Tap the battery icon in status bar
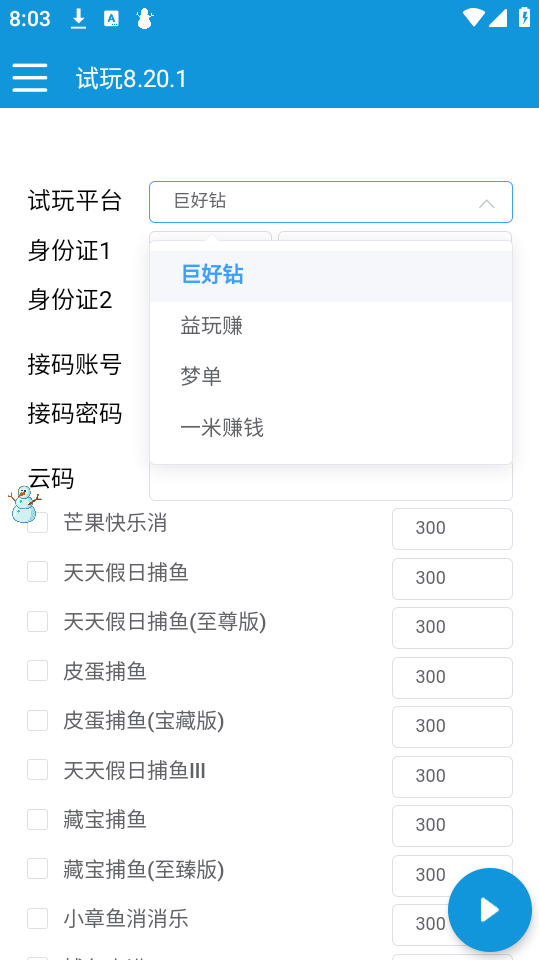This screenshot has height=960, width=539. click(524, 18)
